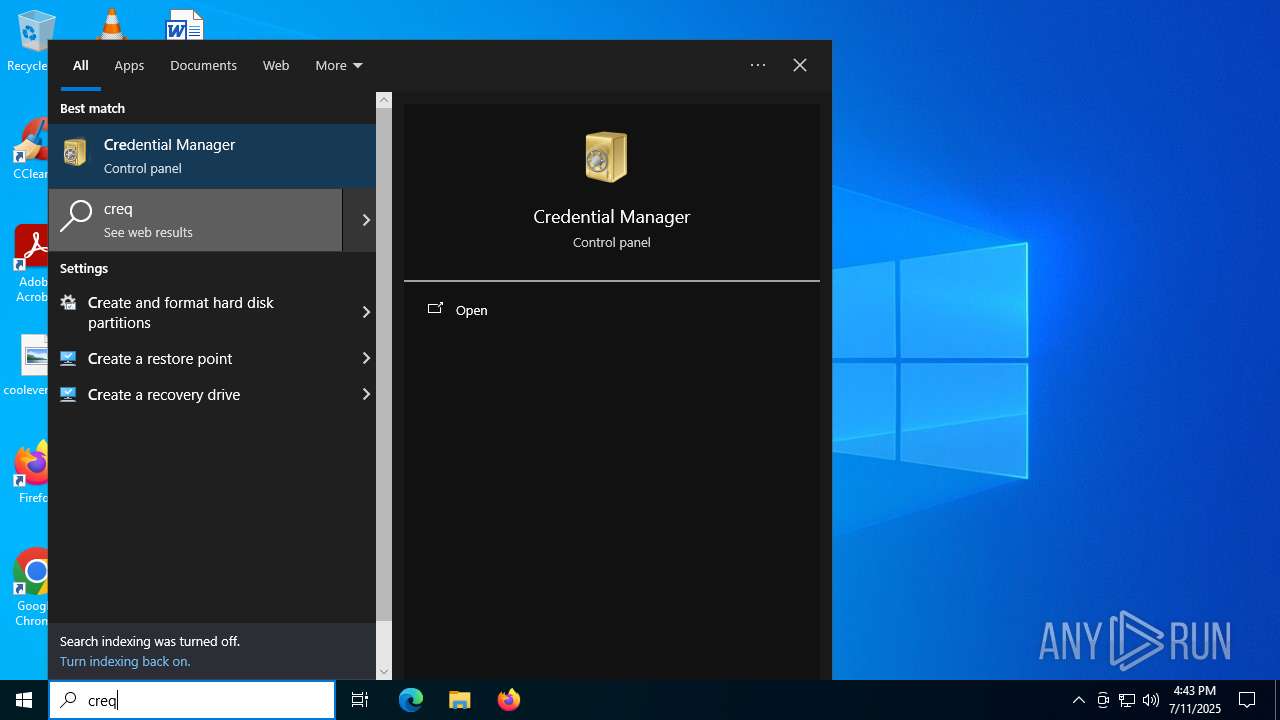
Task: Select Create a restore point result
Action: 212,358
